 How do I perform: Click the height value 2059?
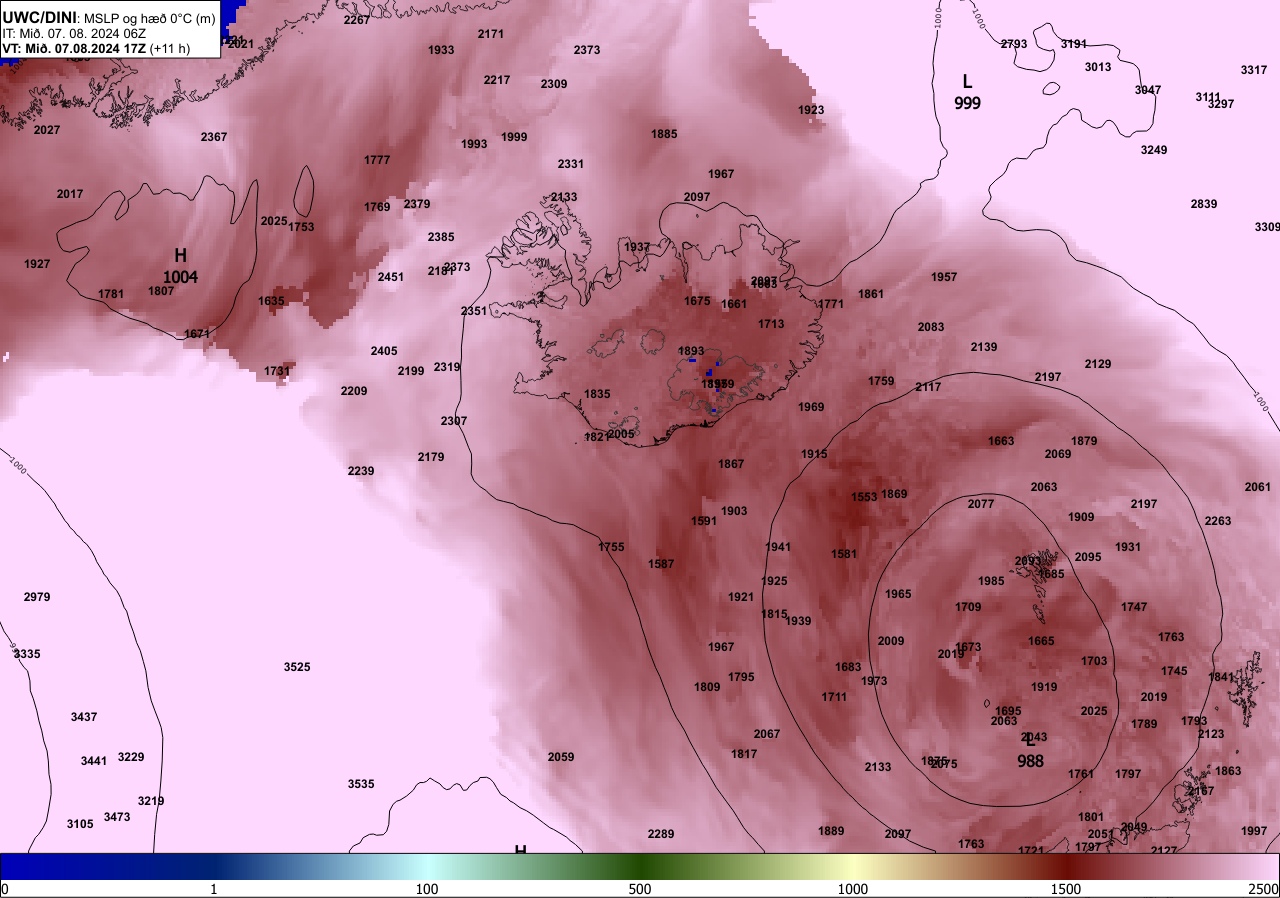point(561,757)
